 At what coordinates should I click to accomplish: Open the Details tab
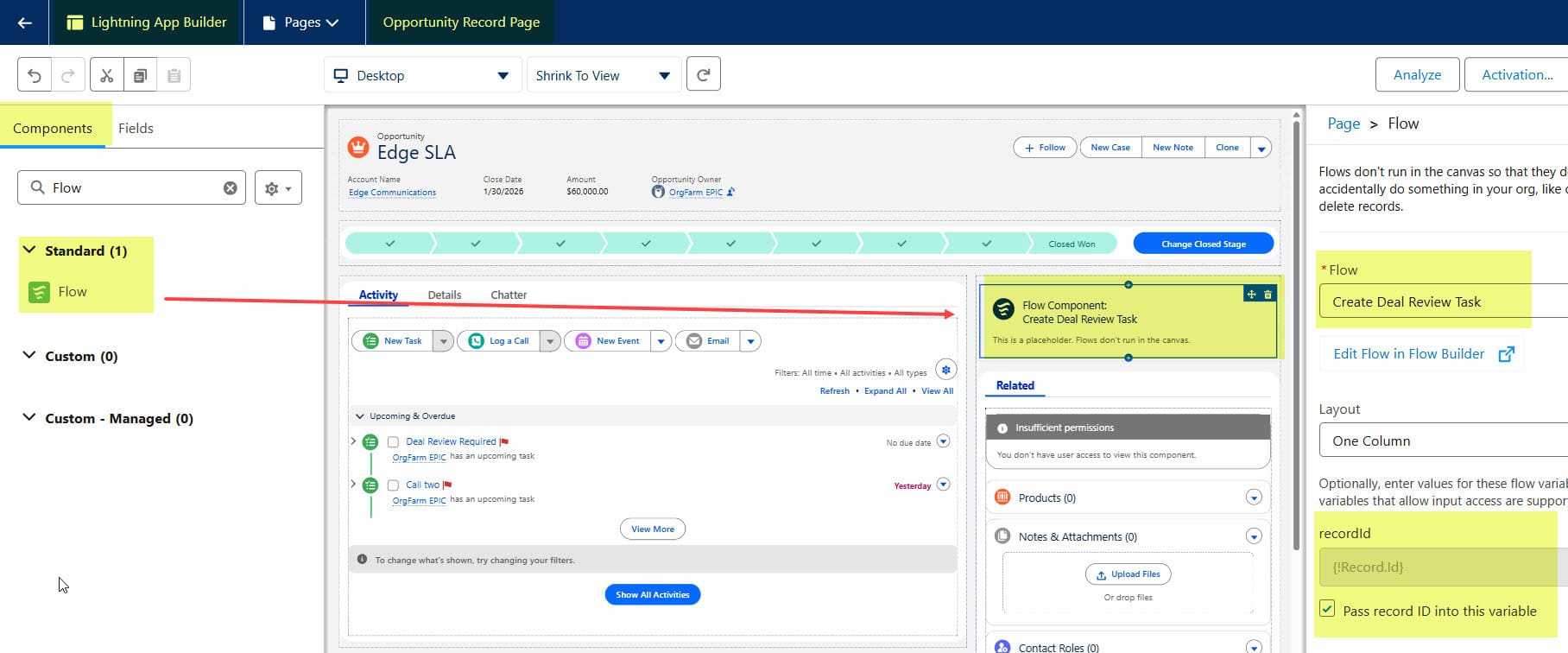click(x=445, y=295)
